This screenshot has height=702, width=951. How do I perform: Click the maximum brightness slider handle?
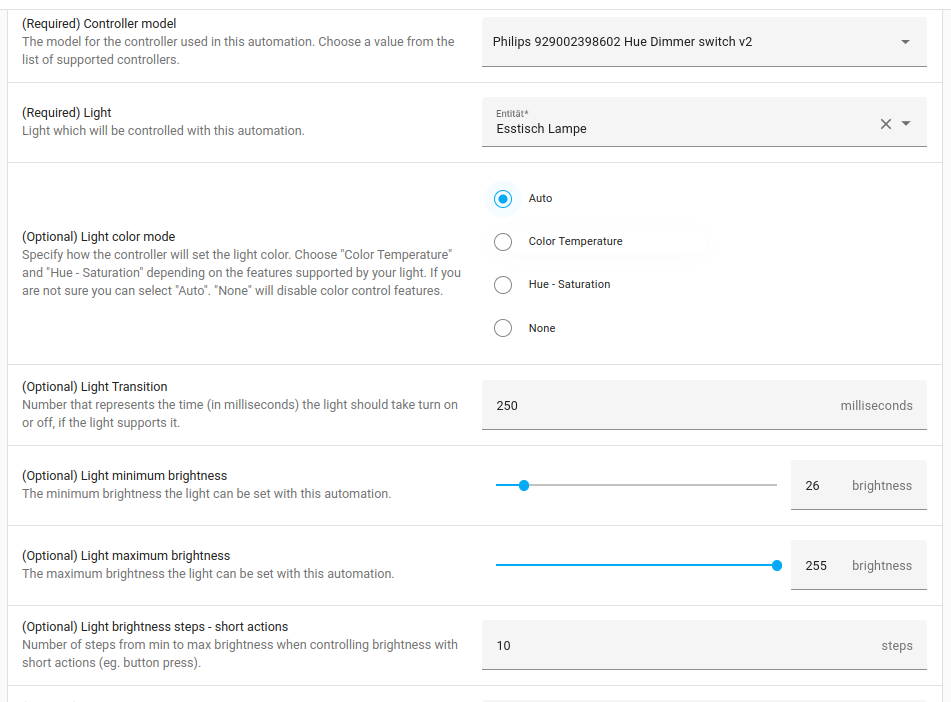777,566
